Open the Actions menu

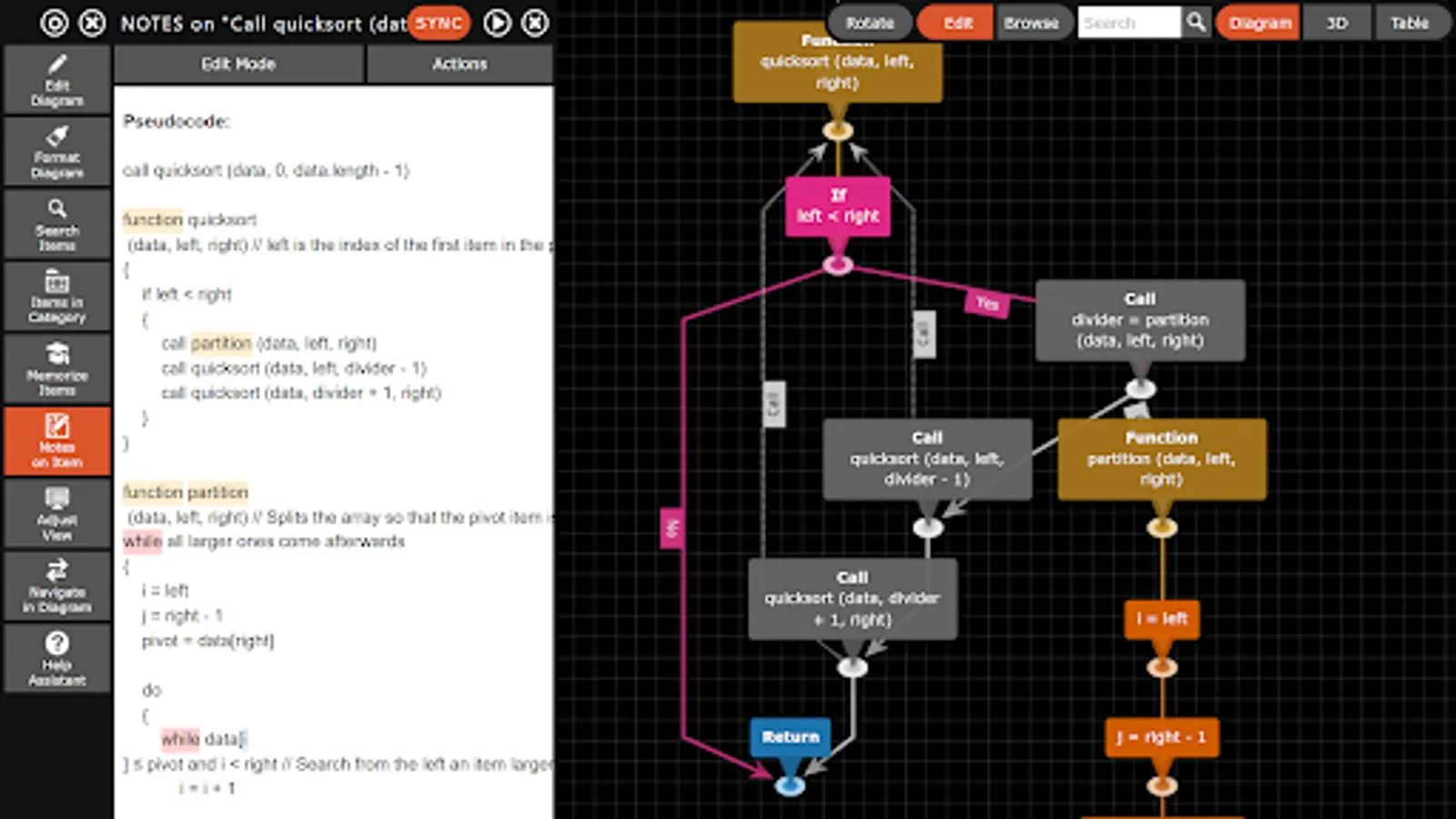pyautogui.click(x=460, y=64)
